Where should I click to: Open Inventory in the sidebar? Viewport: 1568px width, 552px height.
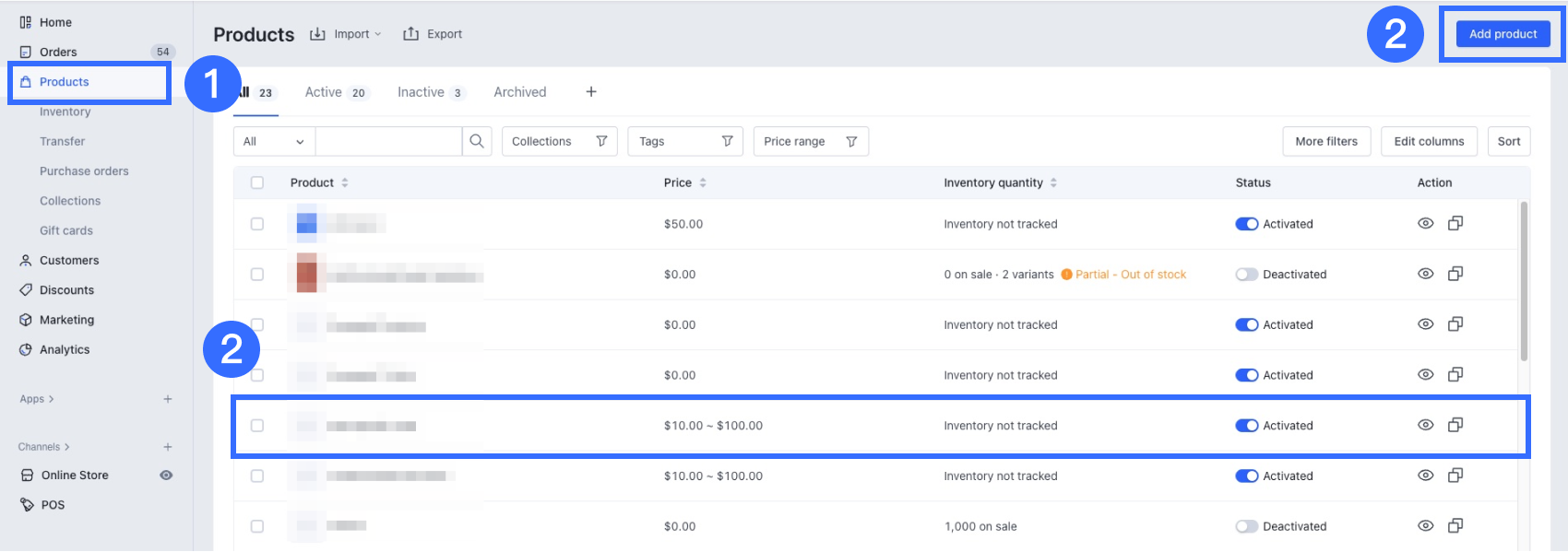65,112
